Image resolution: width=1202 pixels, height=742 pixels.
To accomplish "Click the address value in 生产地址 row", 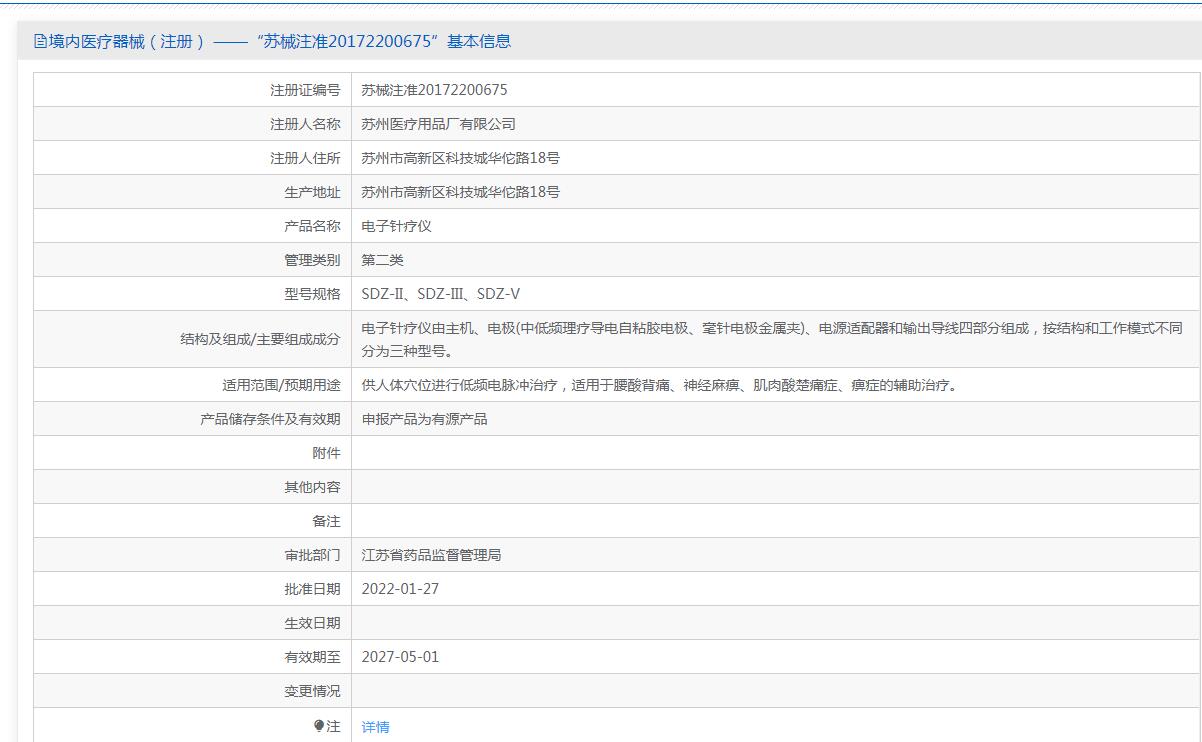I will [460, 192].
